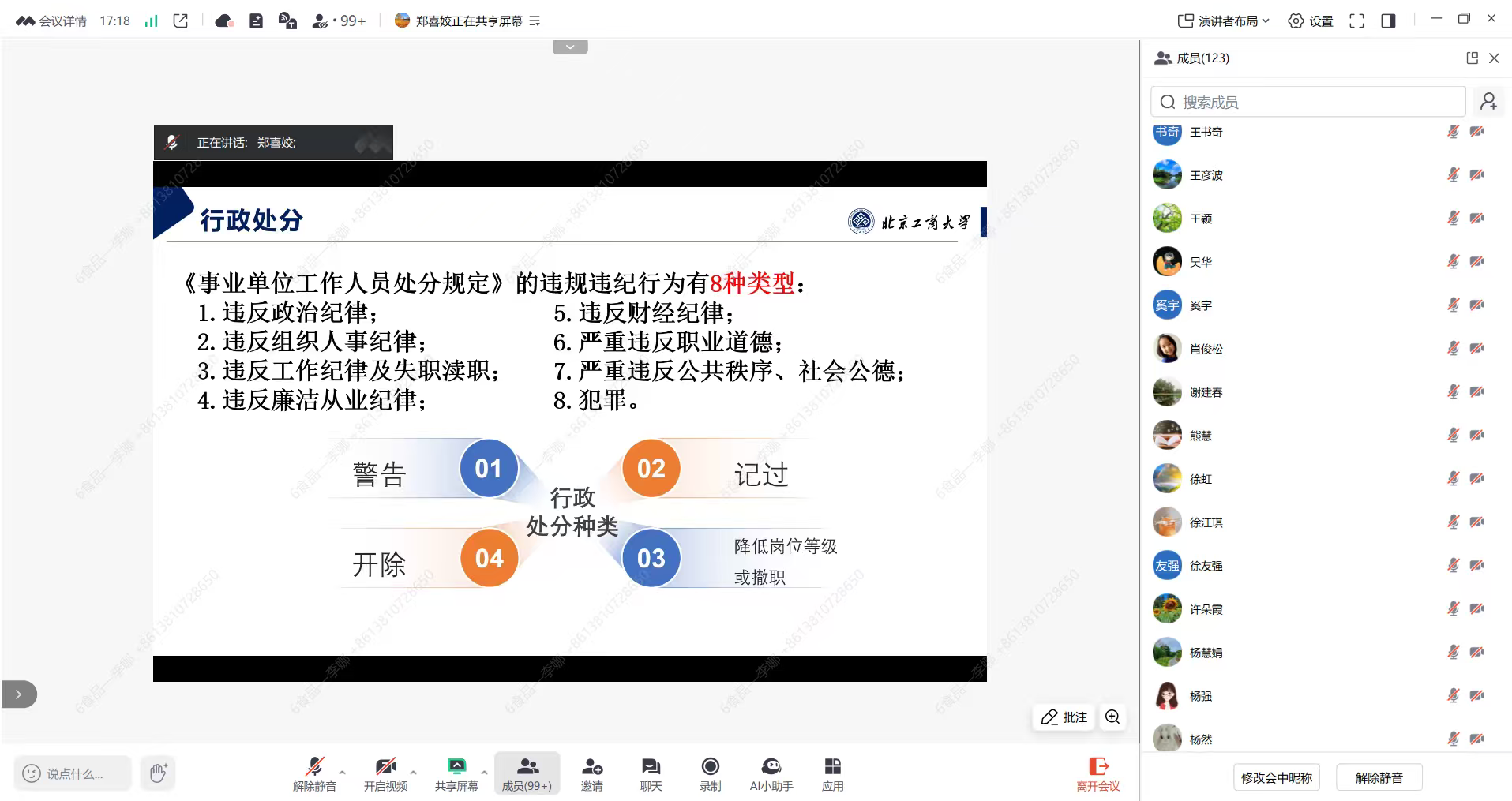Open the Members 成员(99+) tab
The width and height of the screenshot is (1512, 801).
coord(527,773)
